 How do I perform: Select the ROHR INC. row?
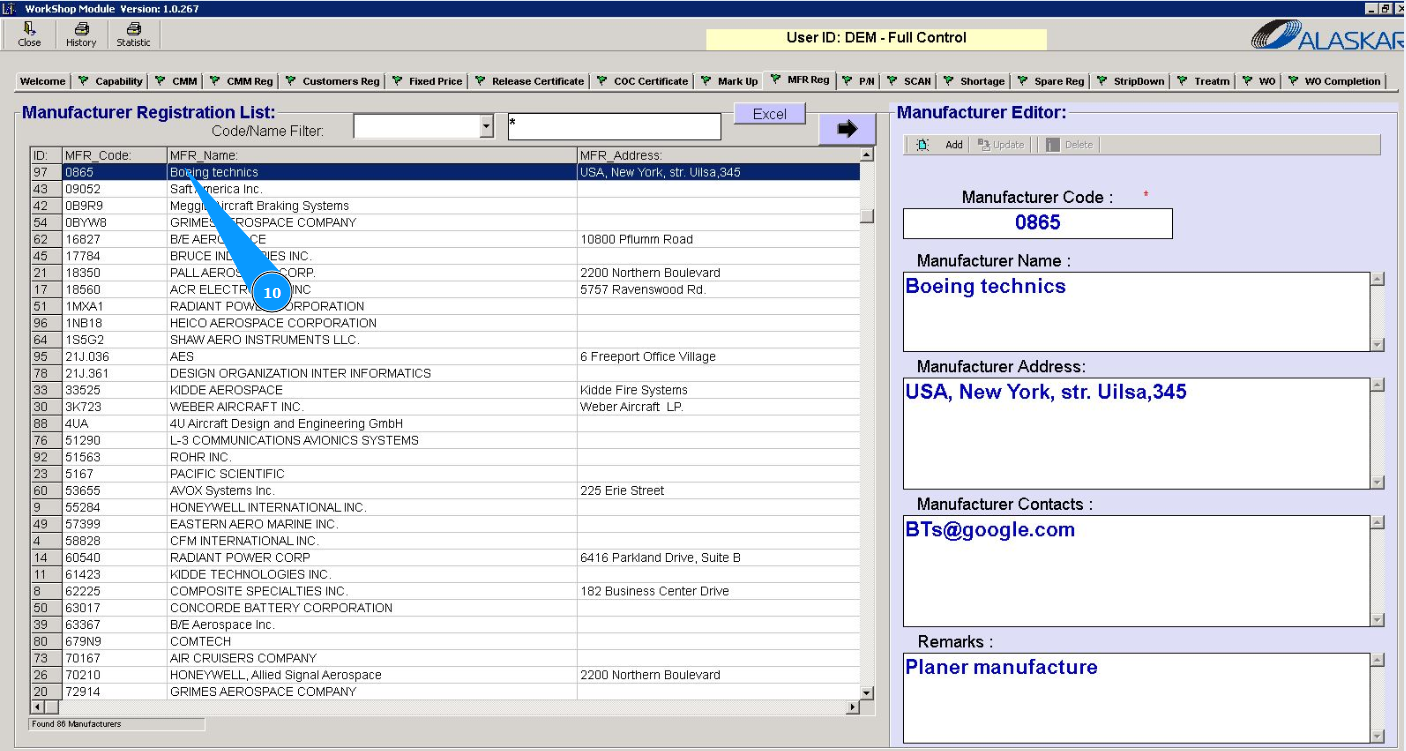point(445,457)
